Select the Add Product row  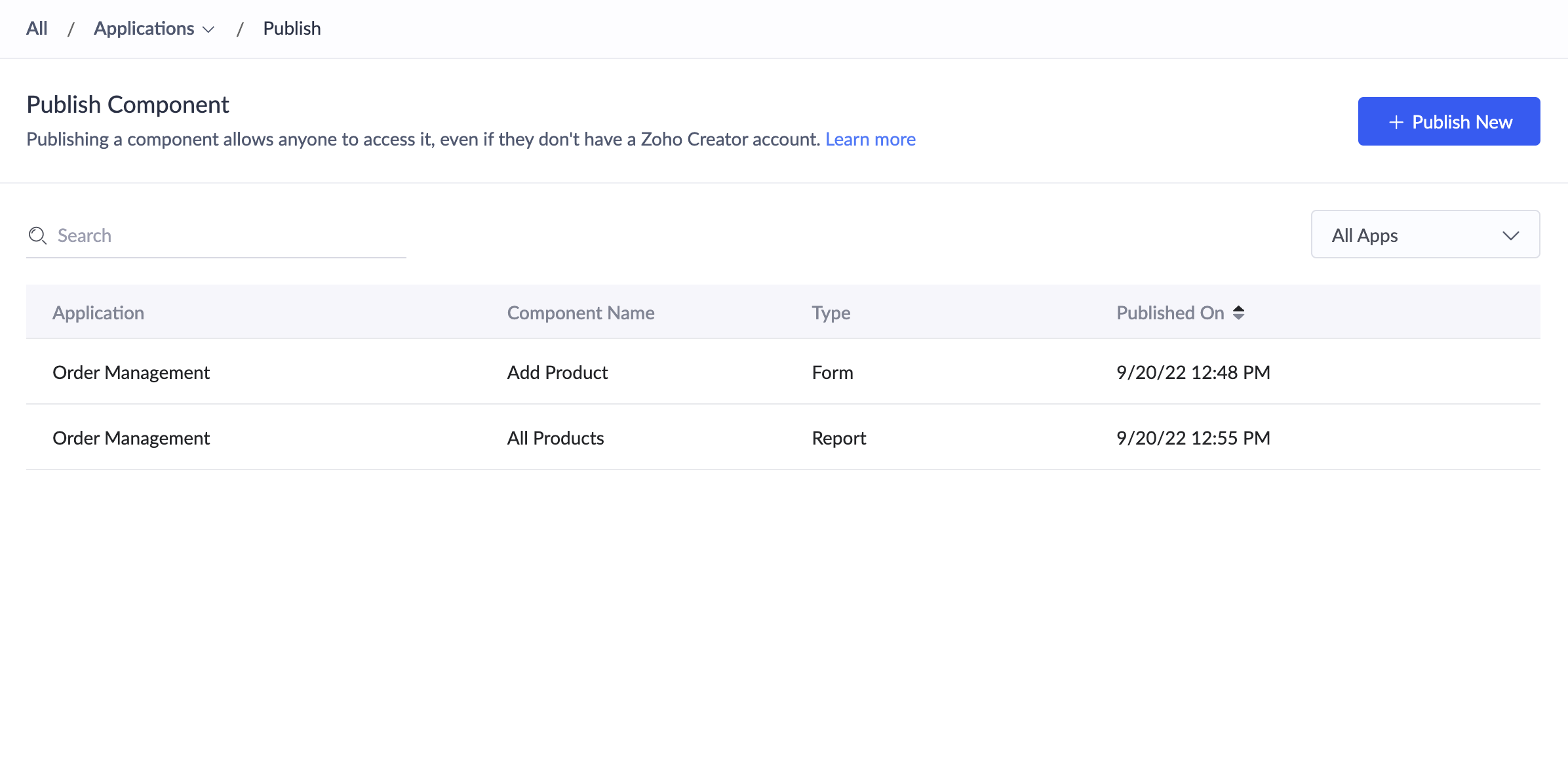click(x=557, y=372)
